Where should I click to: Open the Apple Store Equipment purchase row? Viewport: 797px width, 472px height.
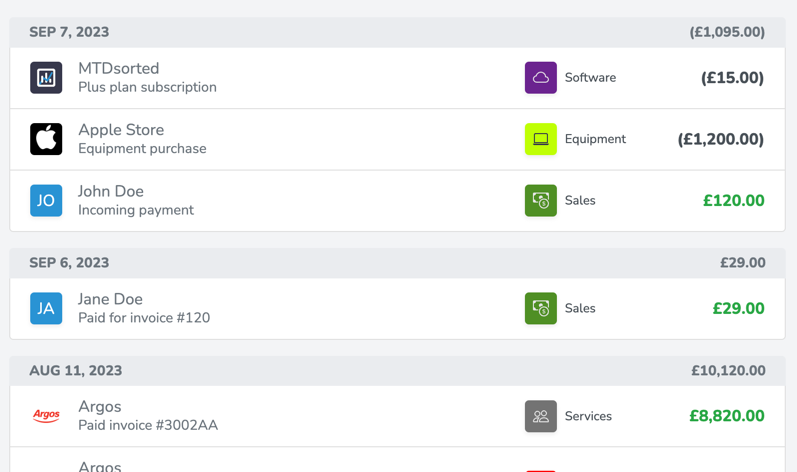[397, 139]
